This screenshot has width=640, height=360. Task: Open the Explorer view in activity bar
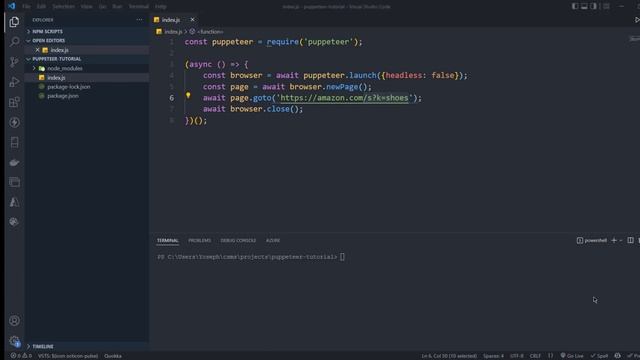[x=14, y=22]
